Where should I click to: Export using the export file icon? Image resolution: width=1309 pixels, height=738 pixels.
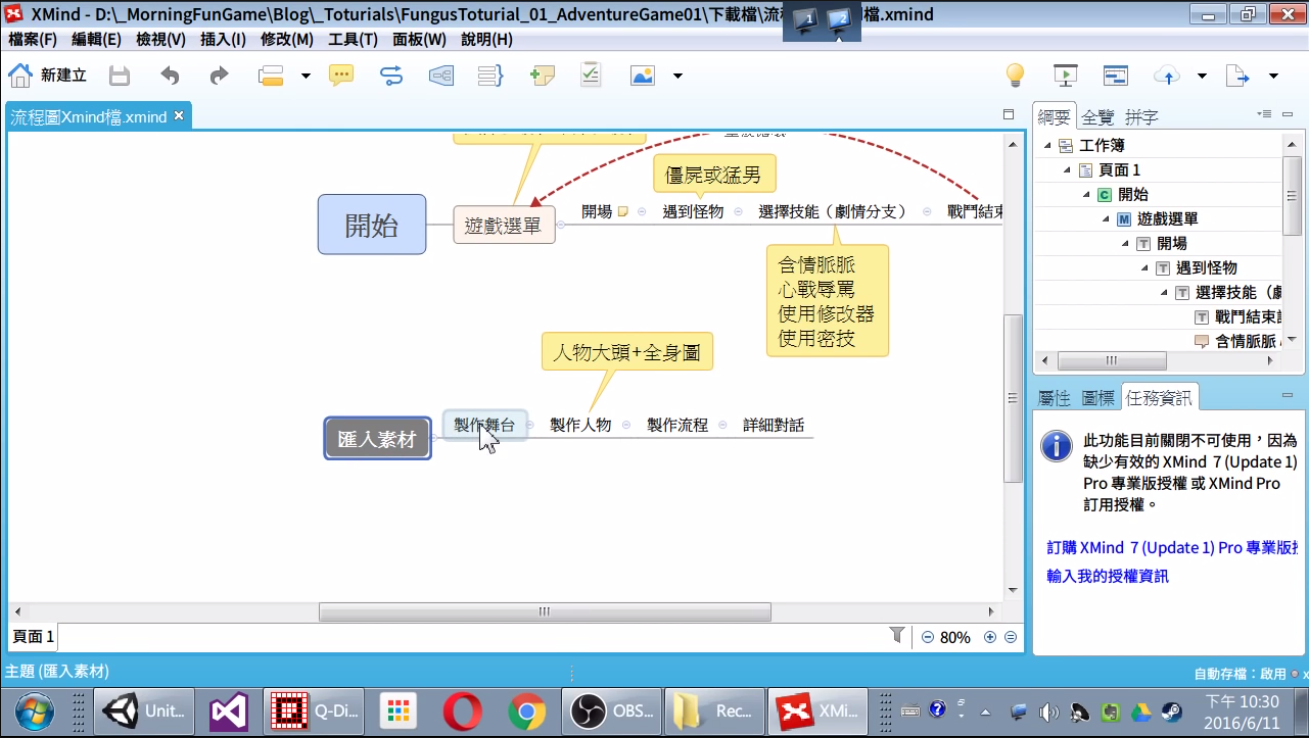point(1238,76)
